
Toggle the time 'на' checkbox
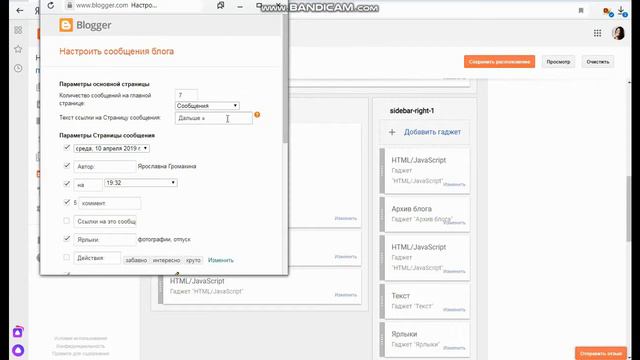(x=67, y=184)
